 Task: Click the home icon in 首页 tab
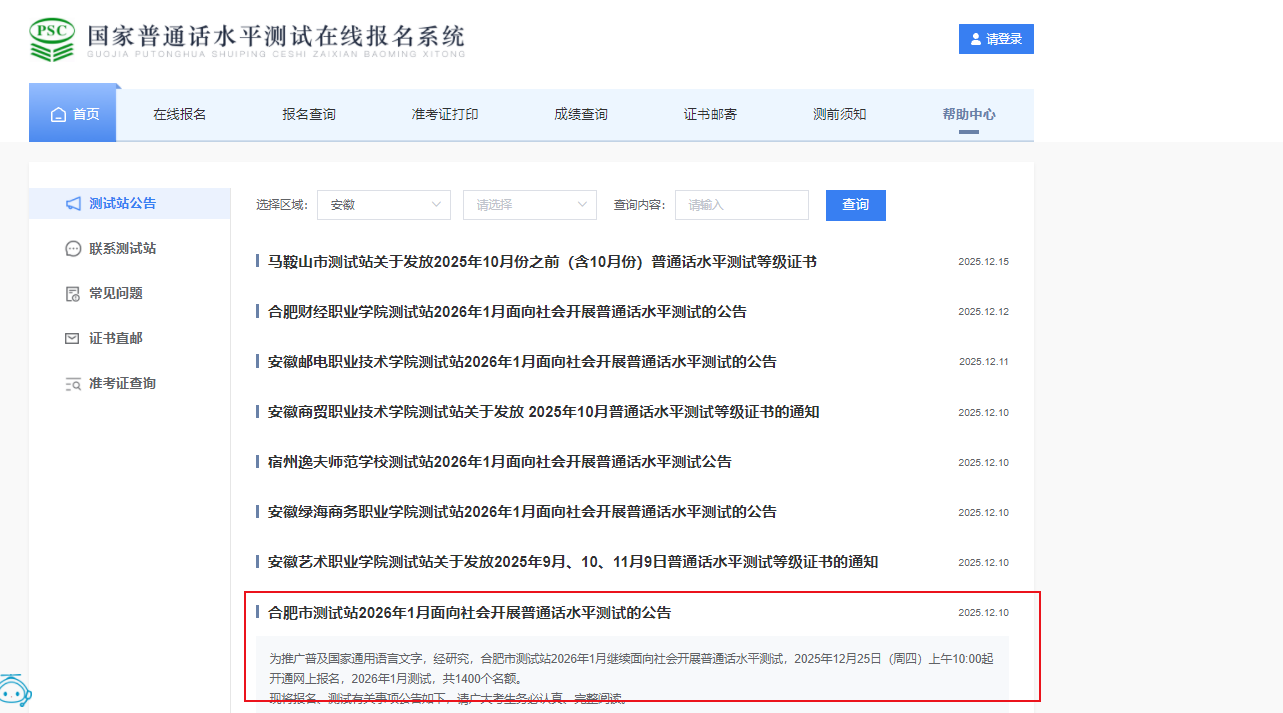point(58,115)
